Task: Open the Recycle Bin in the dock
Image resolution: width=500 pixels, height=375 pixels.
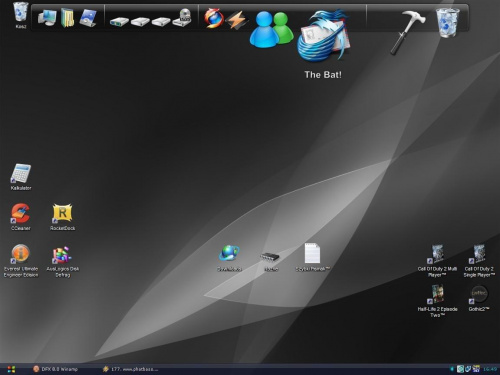Action: pyautogui.click(x=447, y=22)
